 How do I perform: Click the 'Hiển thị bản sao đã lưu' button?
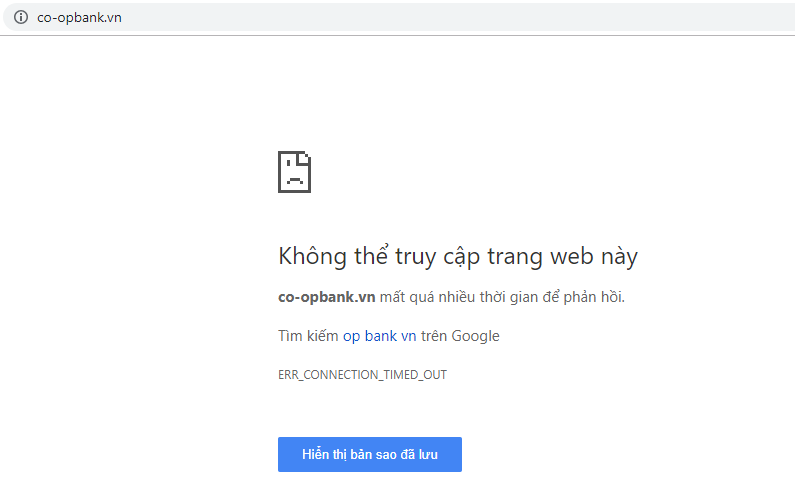pos(370,455)
